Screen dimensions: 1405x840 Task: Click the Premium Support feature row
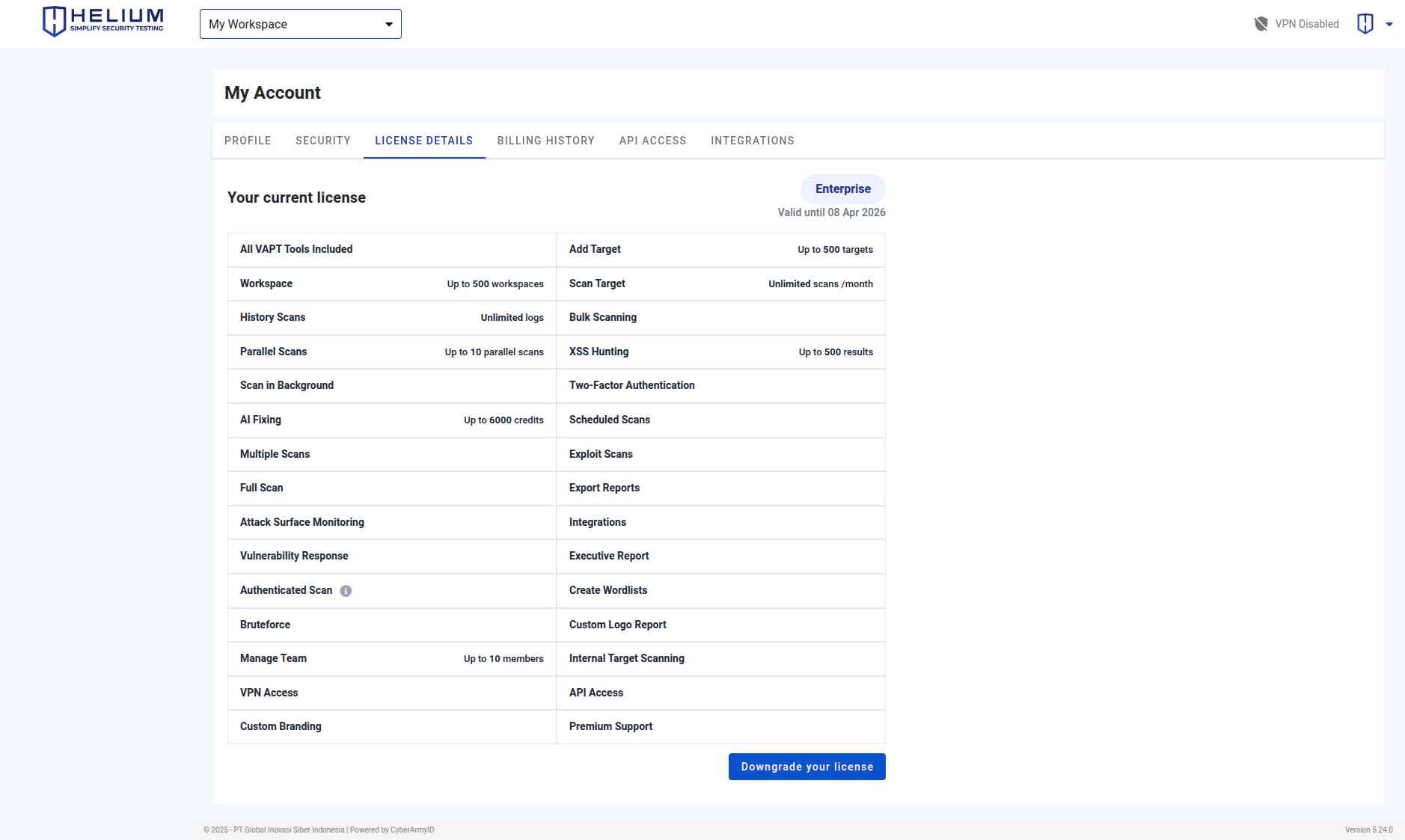tap(720, 727)
